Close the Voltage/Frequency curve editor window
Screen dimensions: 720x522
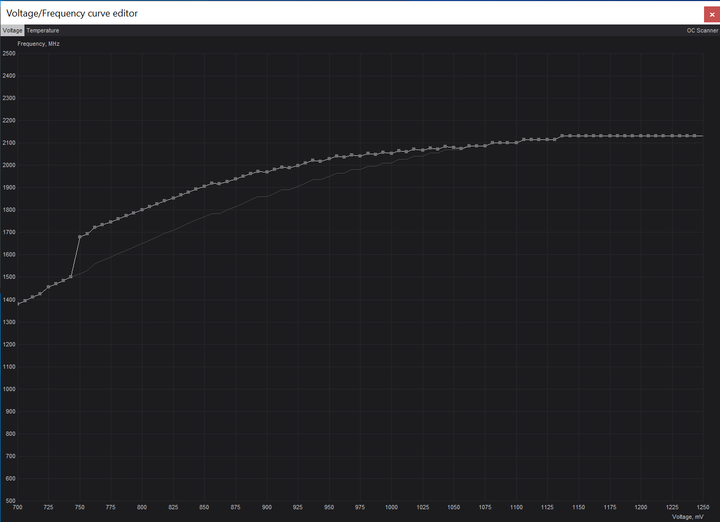pos(712,14)
